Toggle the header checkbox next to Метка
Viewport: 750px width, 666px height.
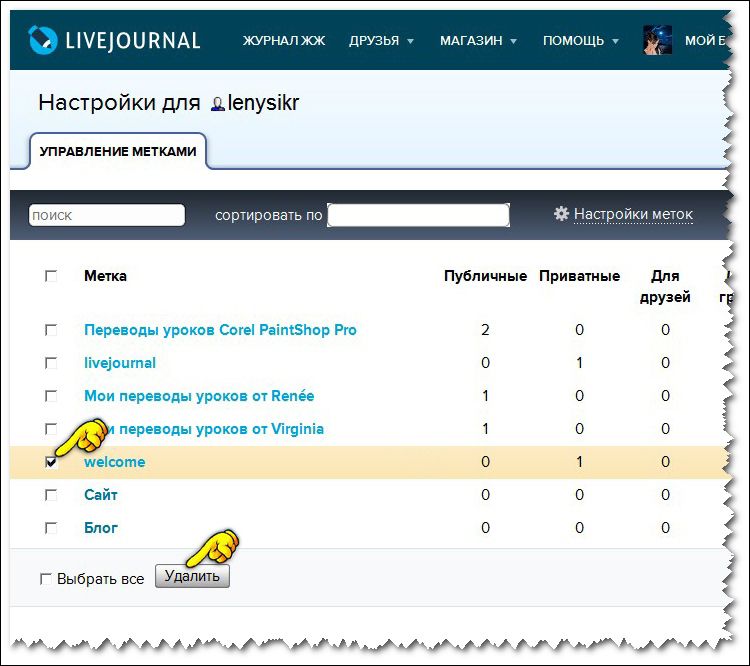pyautogui.click(x=51, y=276)
